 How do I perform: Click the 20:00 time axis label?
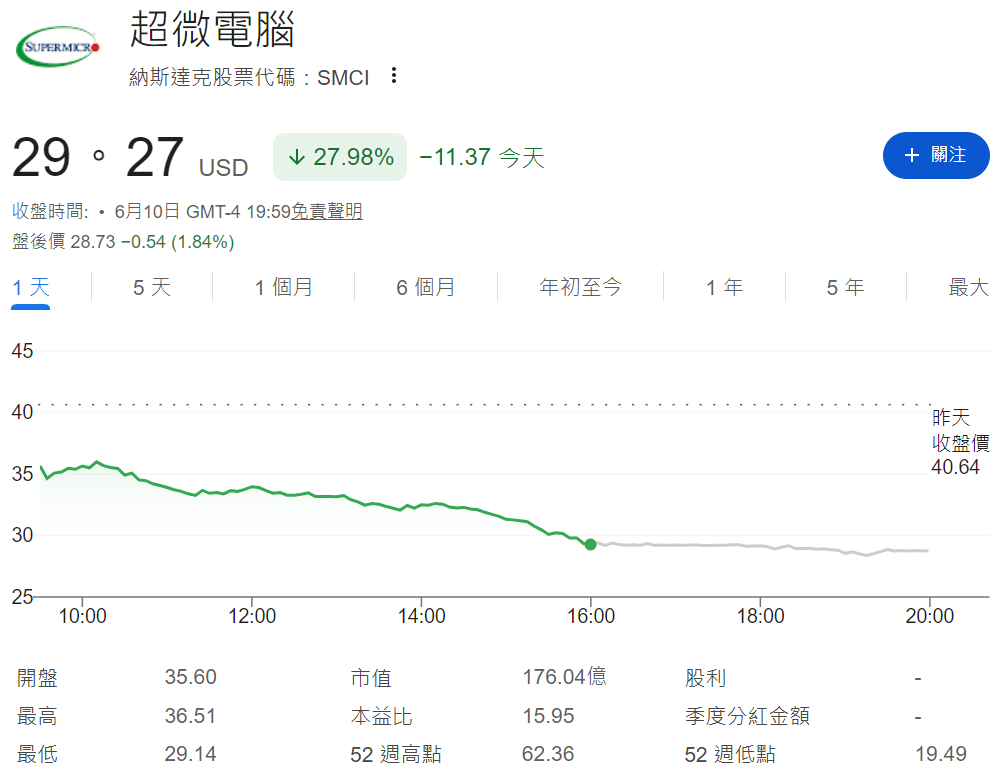tap(930, 616)
